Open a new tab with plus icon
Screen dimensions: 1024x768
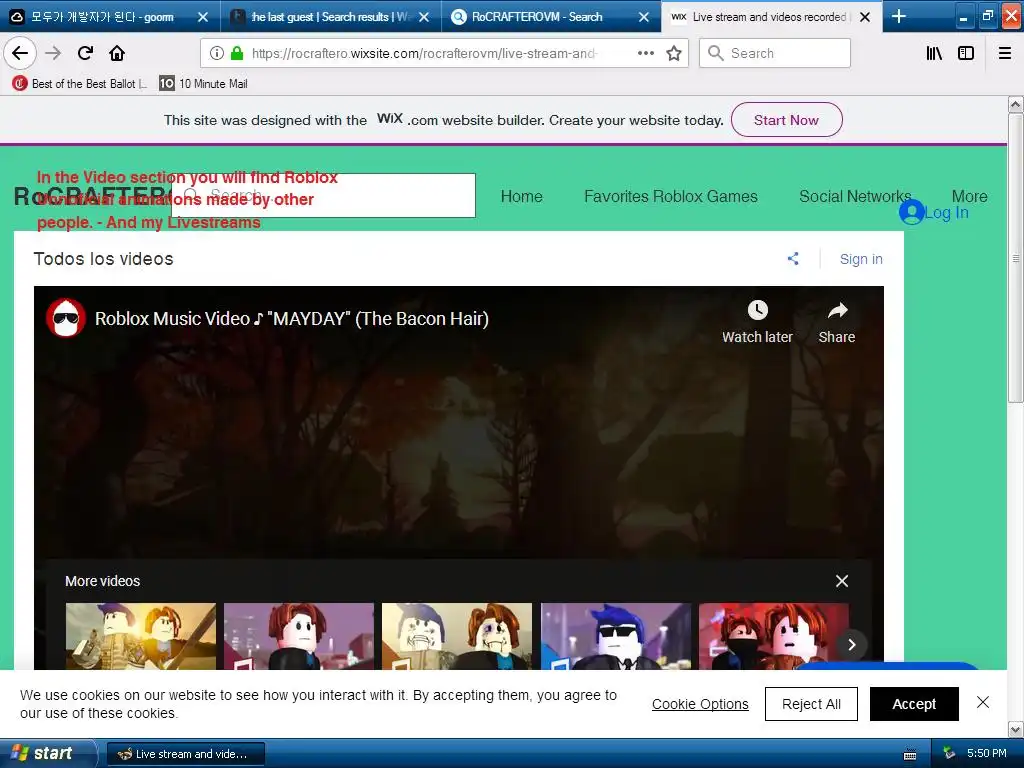tap(899, 16)
